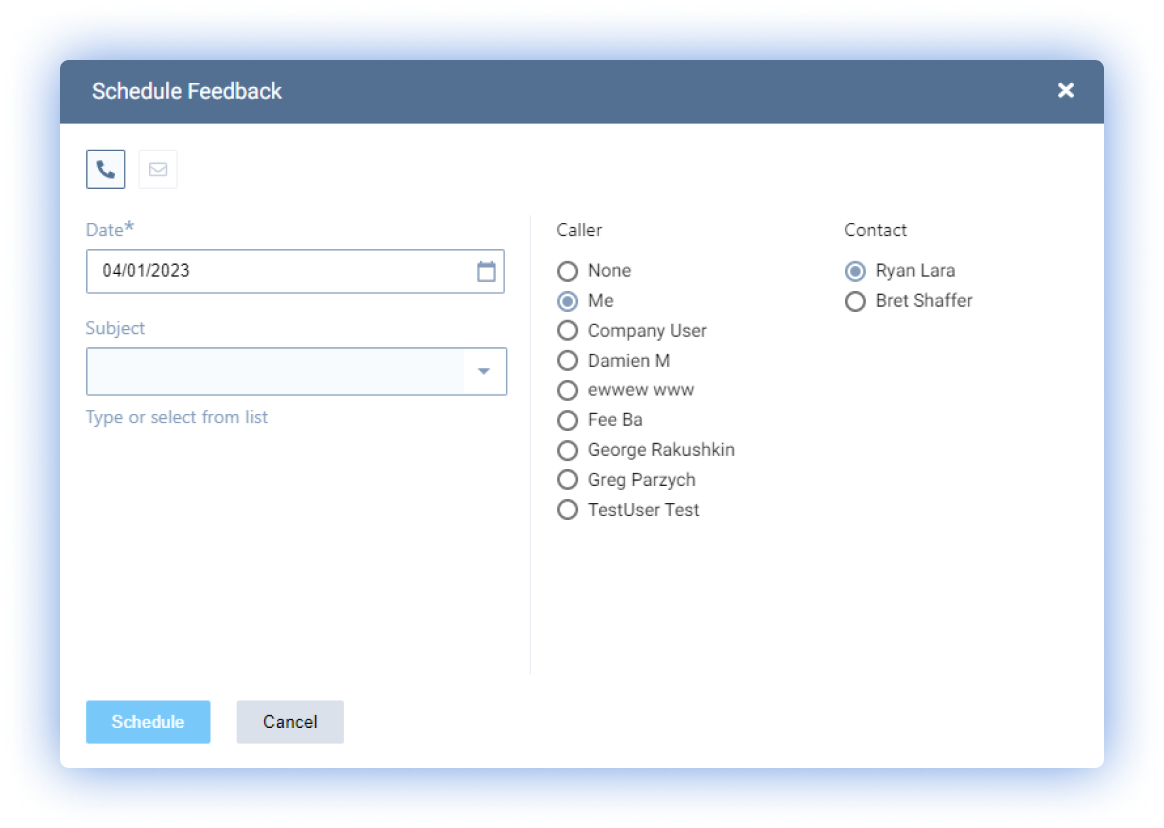Select the phone call feedback icon
Screen dimensions: 1164x828
[105, 169]
